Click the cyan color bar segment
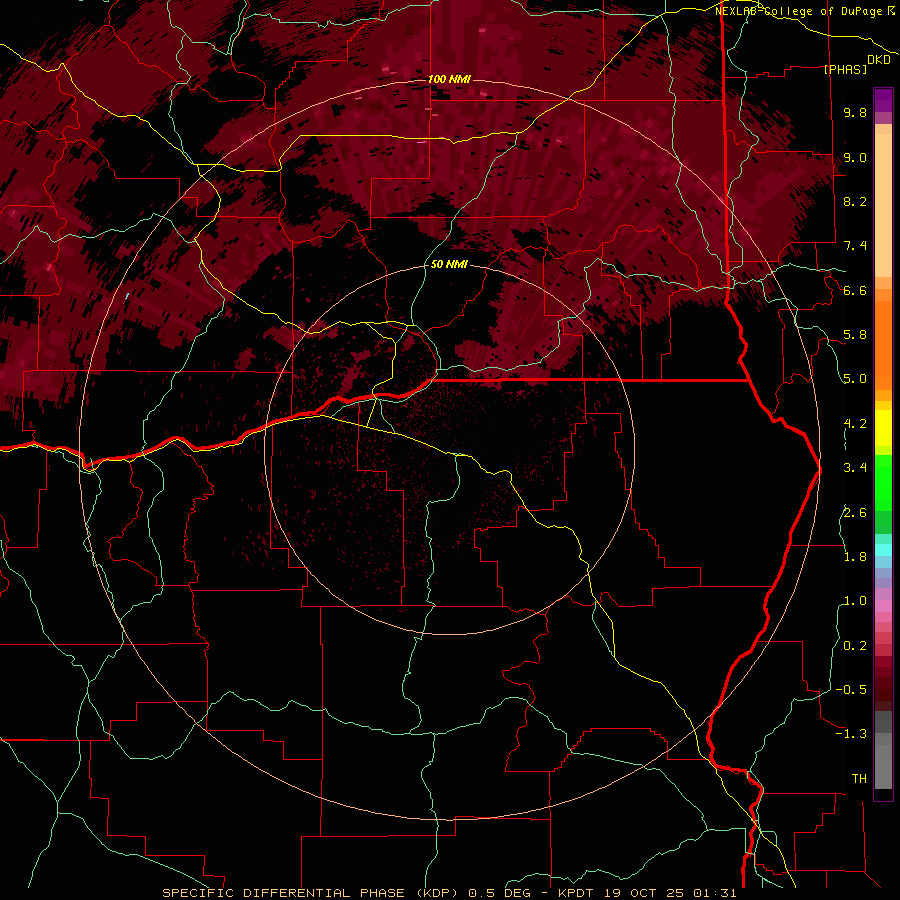 pos(883,550)
